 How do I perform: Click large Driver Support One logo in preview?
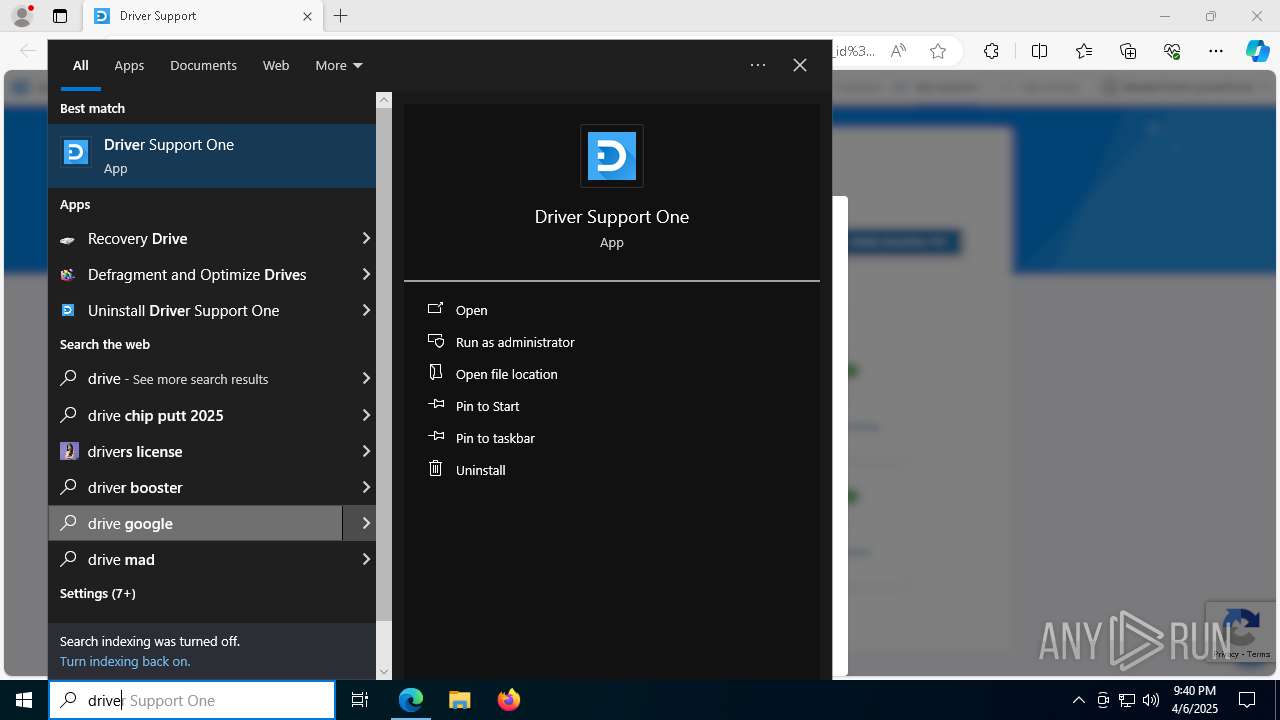pos(612,156)
